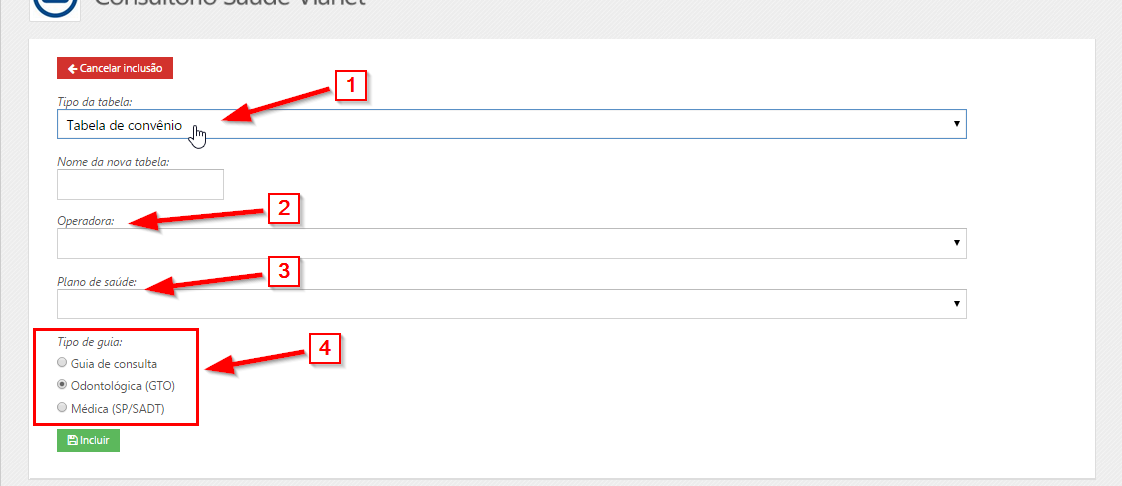Click the Tabela de convênio selected value
The width and height of the screenshot is (1122, 486).
pyautogui.click(x=124, y=125)
